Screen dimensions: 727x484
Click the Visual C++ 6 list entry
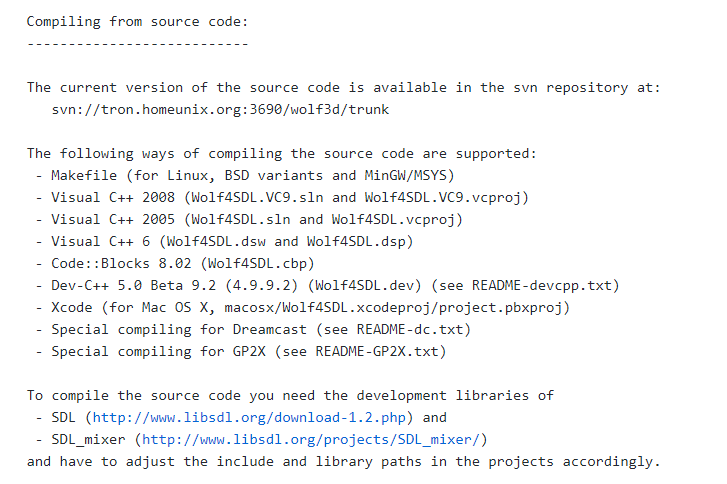click(224, 242)
